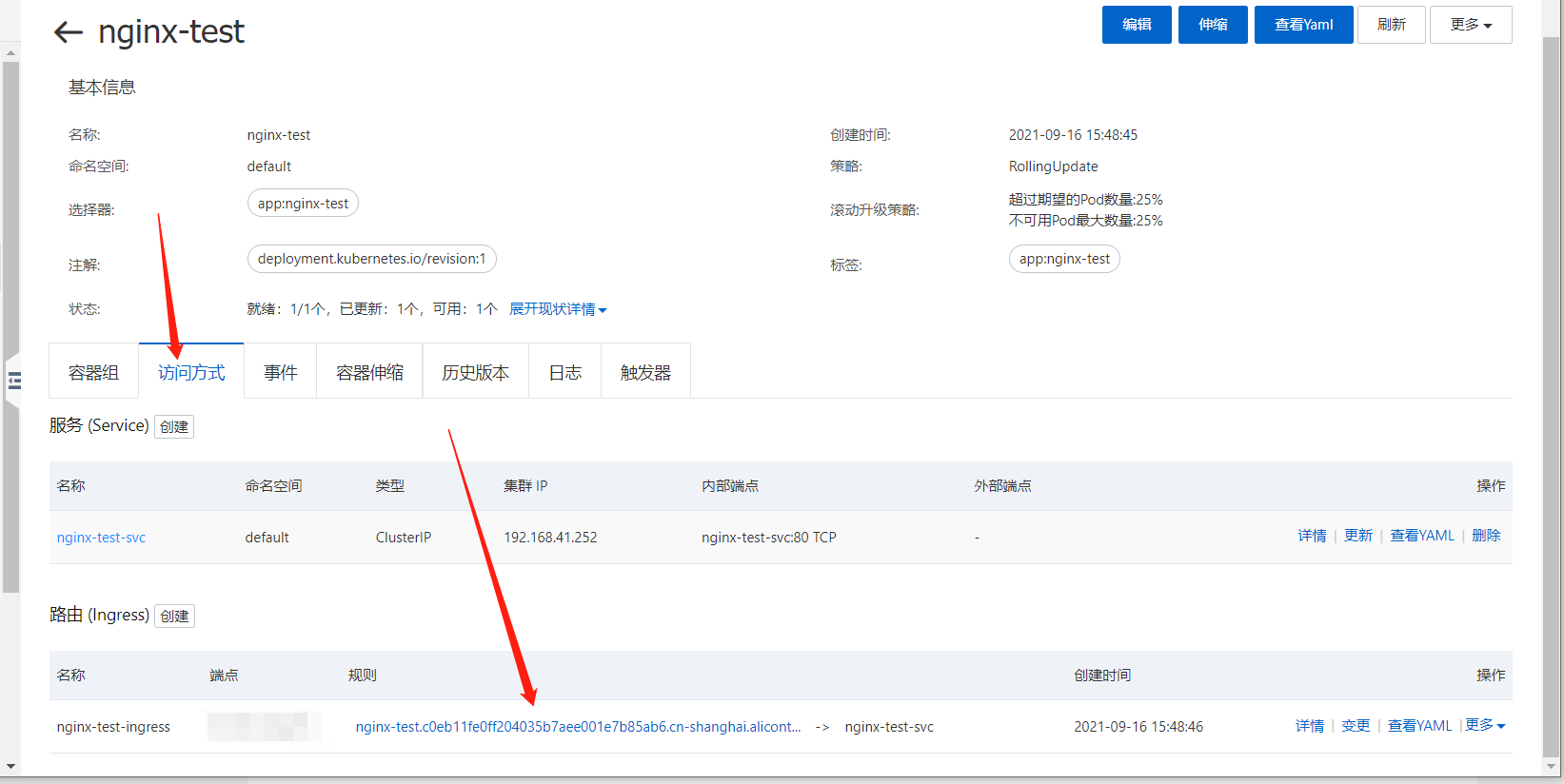The height and width of the screenshot is (784, 1564).
Task: Click 变更 for nginx-test-ingress
Action: (x=1356, y=726)
